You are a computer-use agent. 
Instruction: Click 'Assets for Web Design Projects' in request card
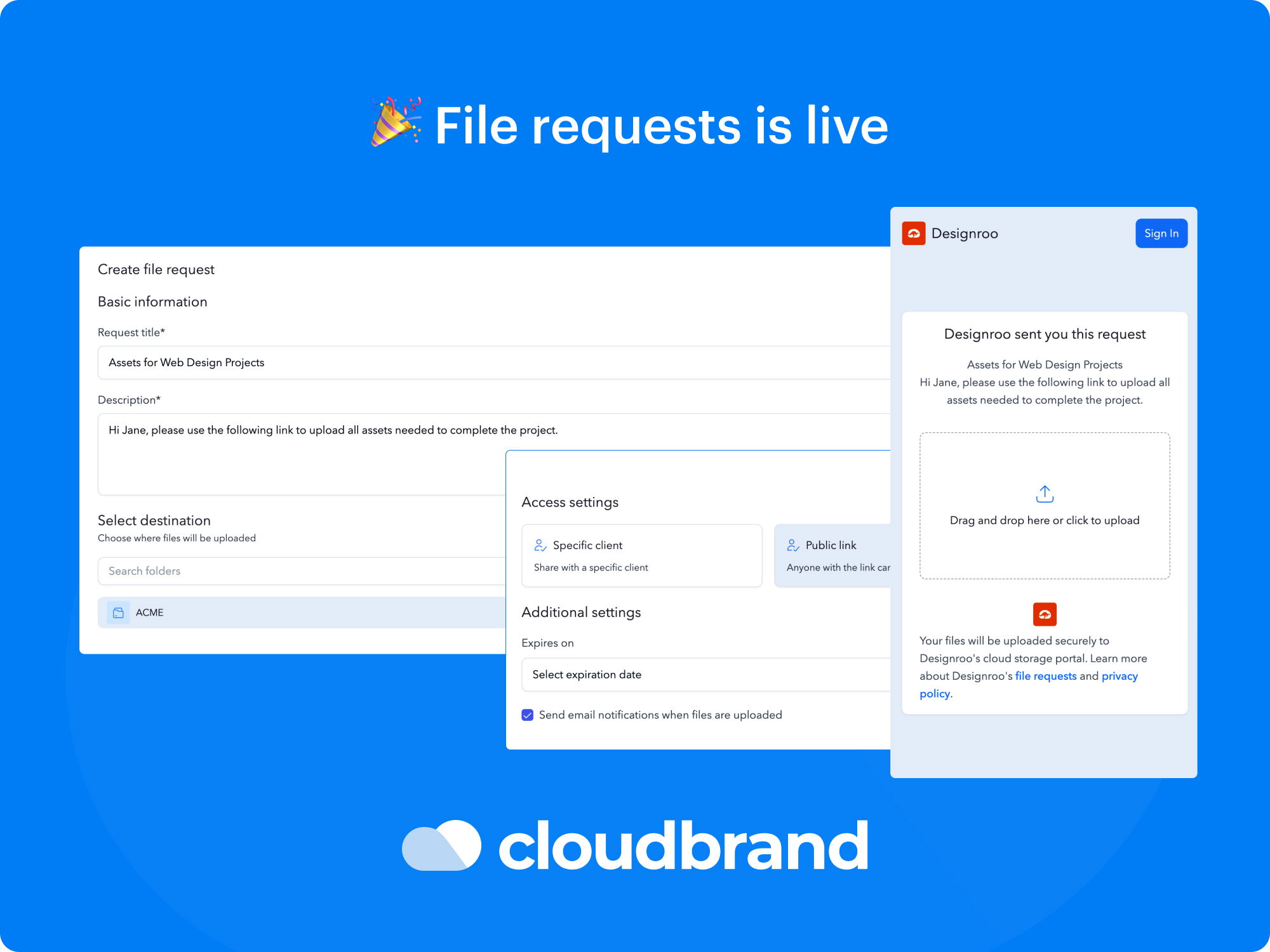(1045, 365)
